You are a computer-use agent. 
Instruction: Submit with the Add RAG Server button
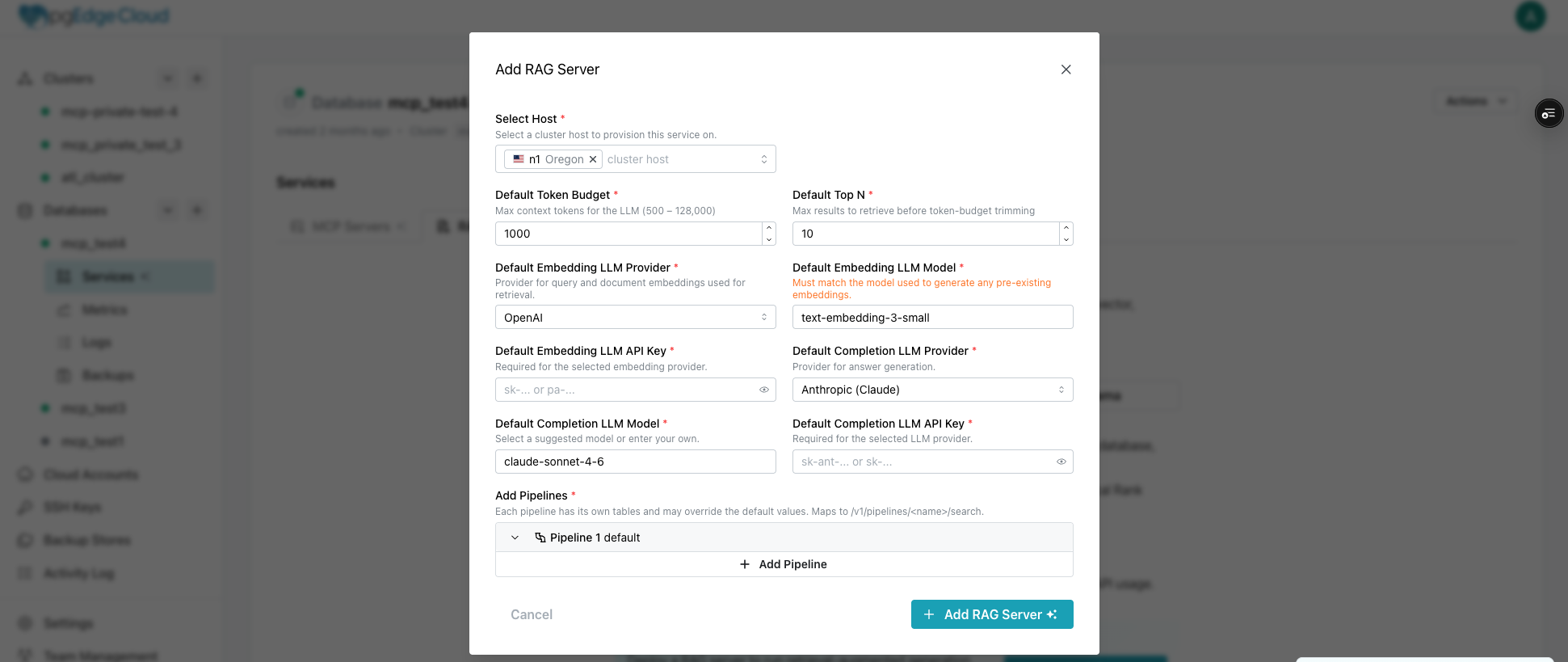992,614
